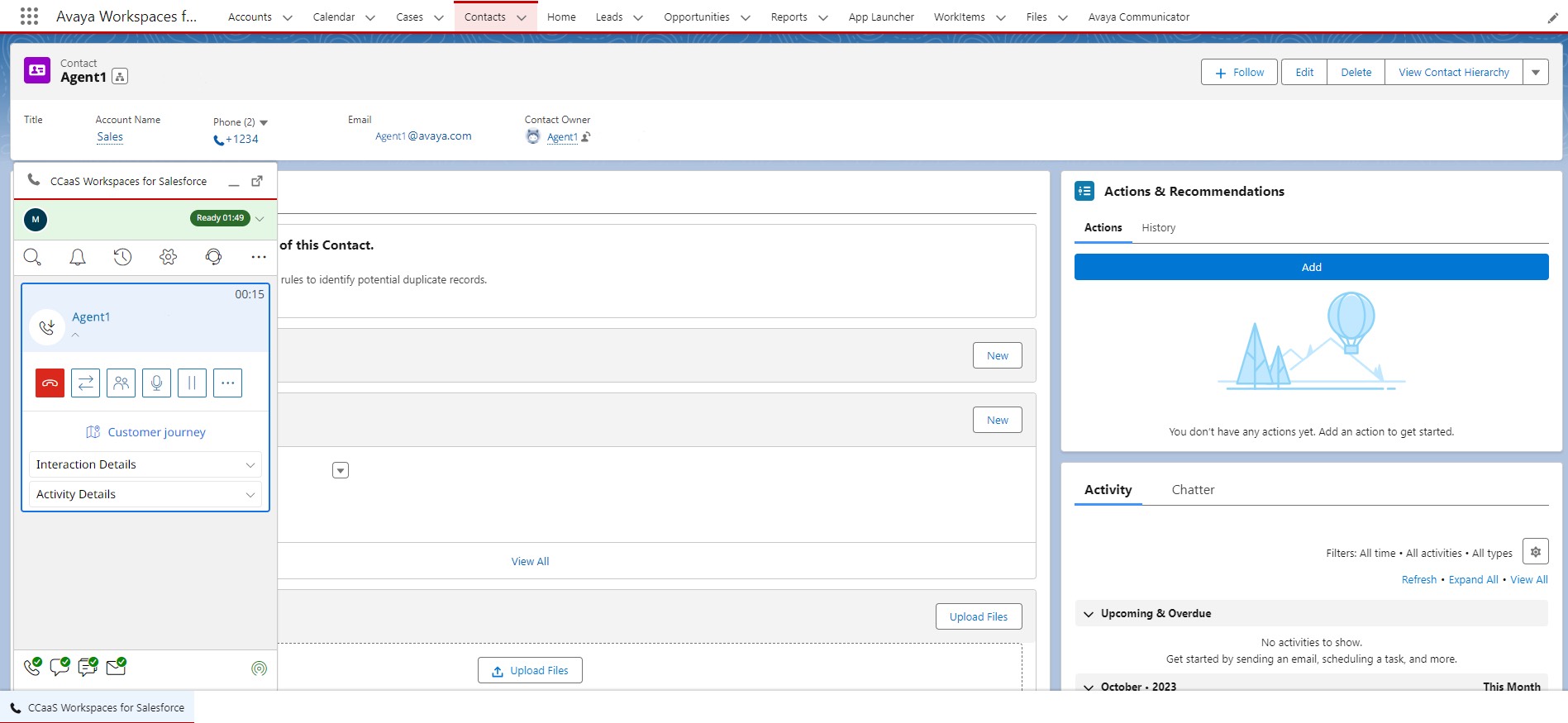1568x723 pixels.
Task: Click the Contact Owner avatar icon
Action: coord(533,137)
